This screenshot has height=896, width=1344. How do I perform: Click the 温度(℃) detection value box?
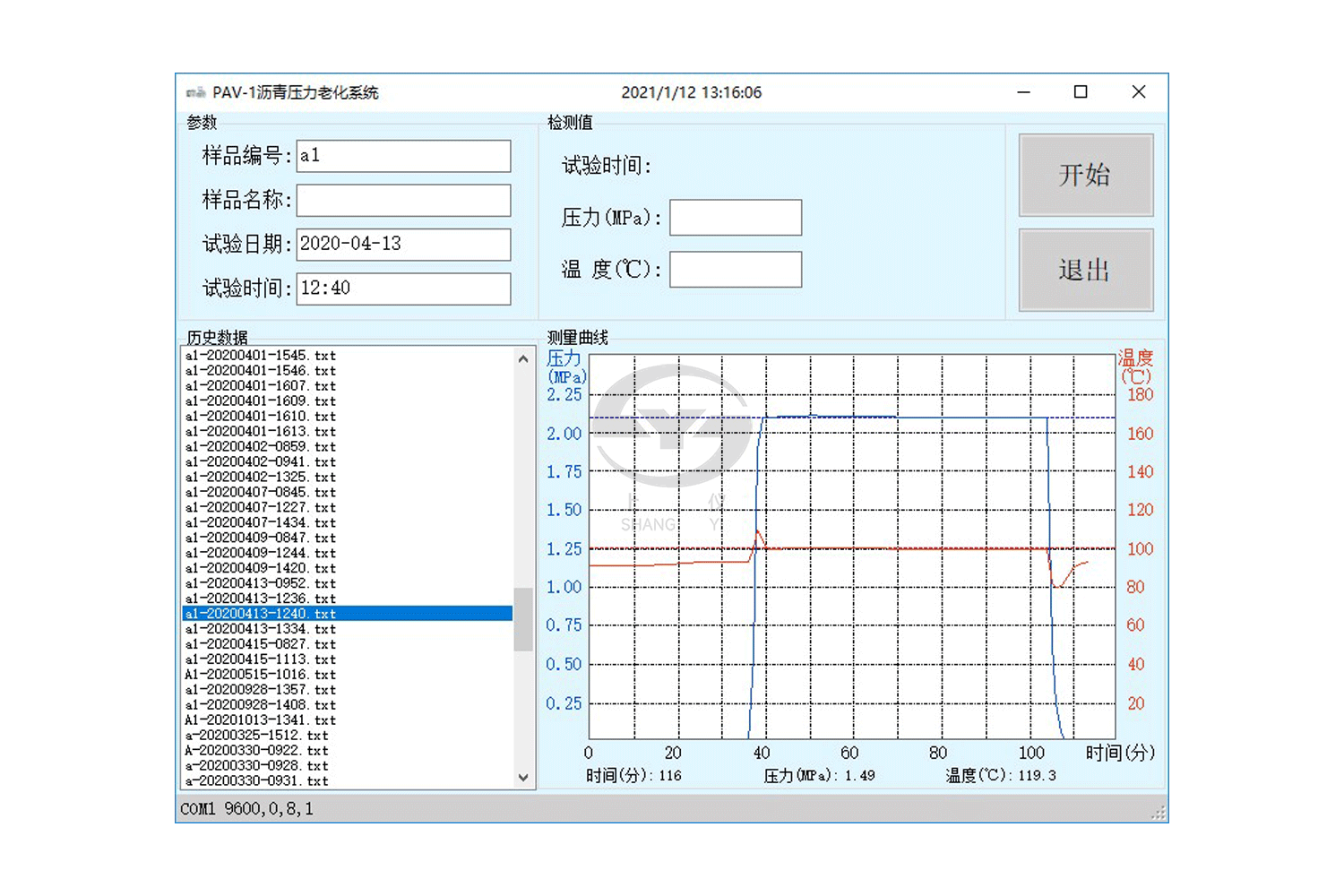point(736,270)
